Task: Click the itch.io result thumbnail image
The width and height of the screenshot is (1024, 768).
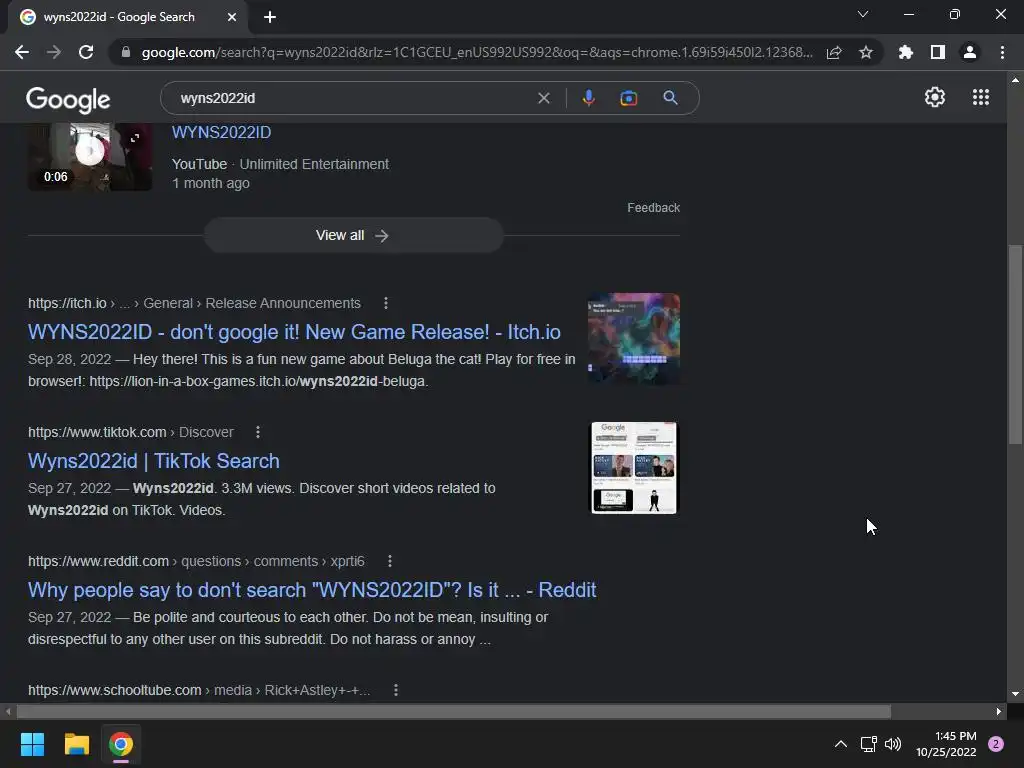Action: coord(633,339)
